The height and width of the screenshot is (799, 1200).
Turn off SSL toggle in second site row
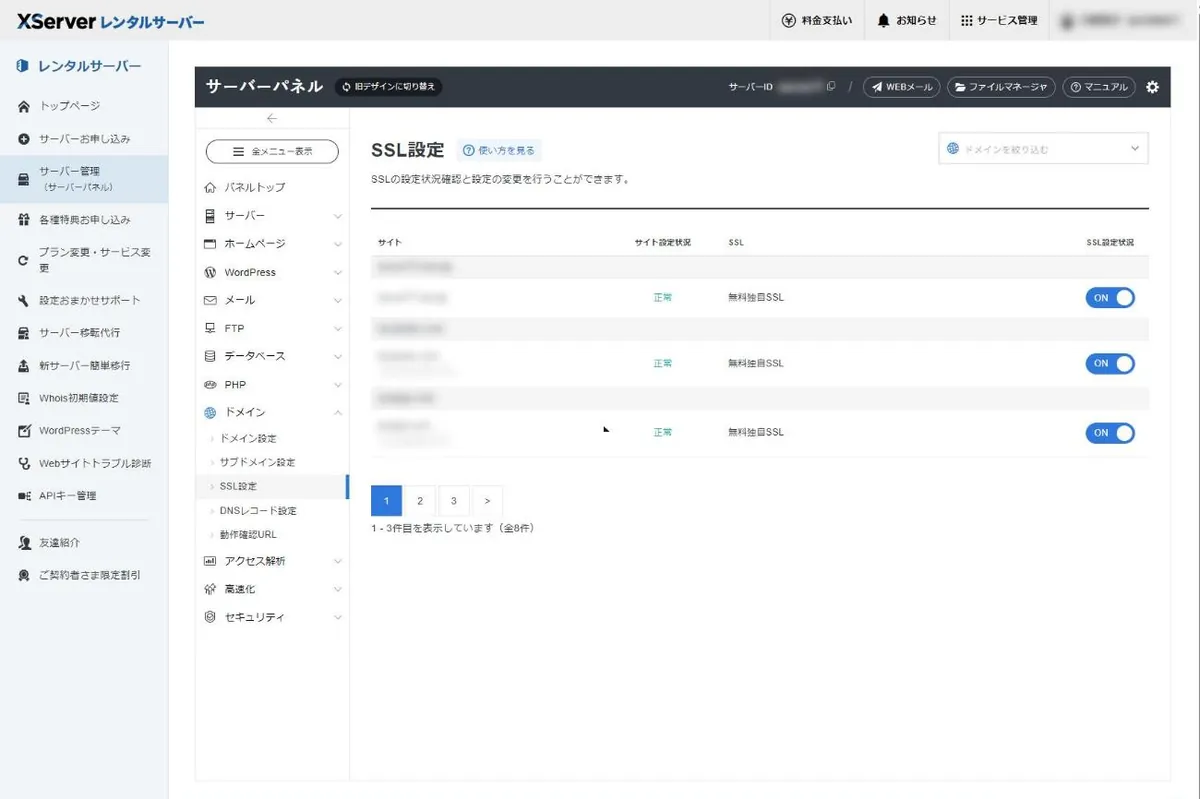[1110, 364]
